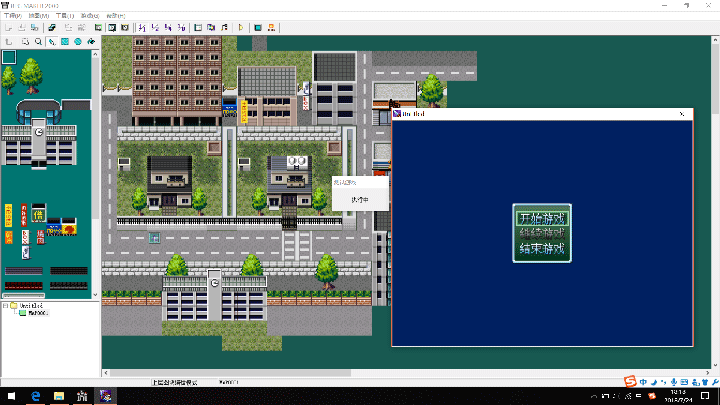
Task: Collapse the project folder in map tree
Action: (6, 306)
